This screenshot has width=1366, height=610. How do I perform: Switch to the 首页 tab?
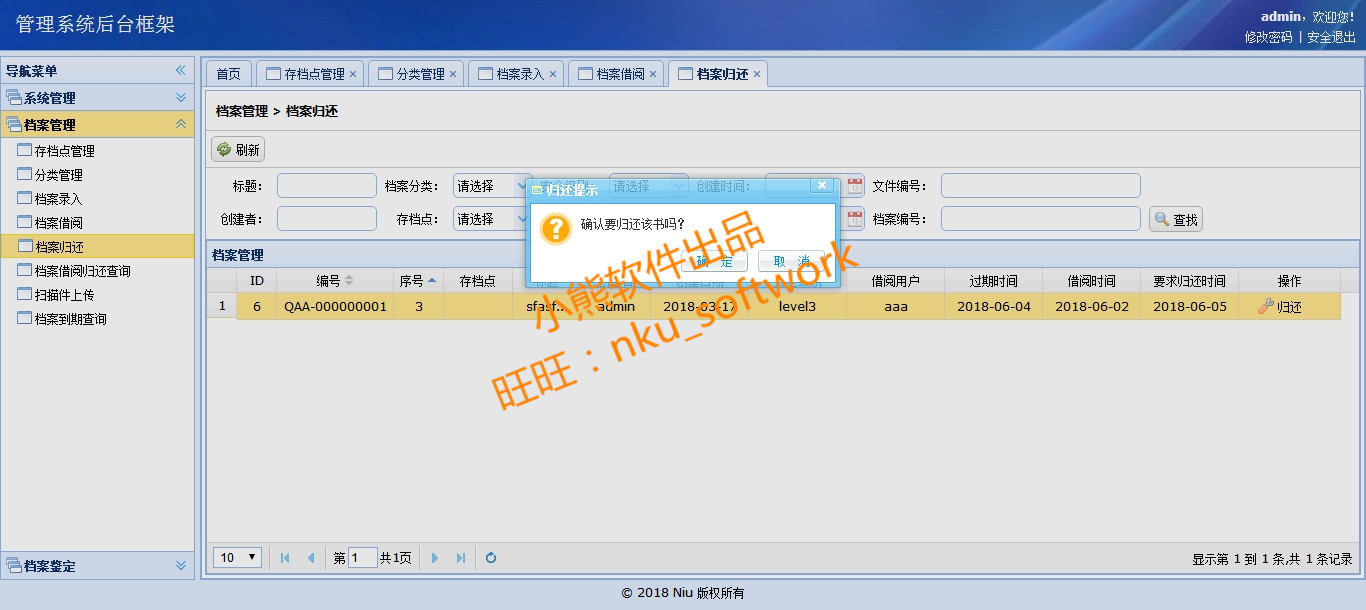point(228,74)
